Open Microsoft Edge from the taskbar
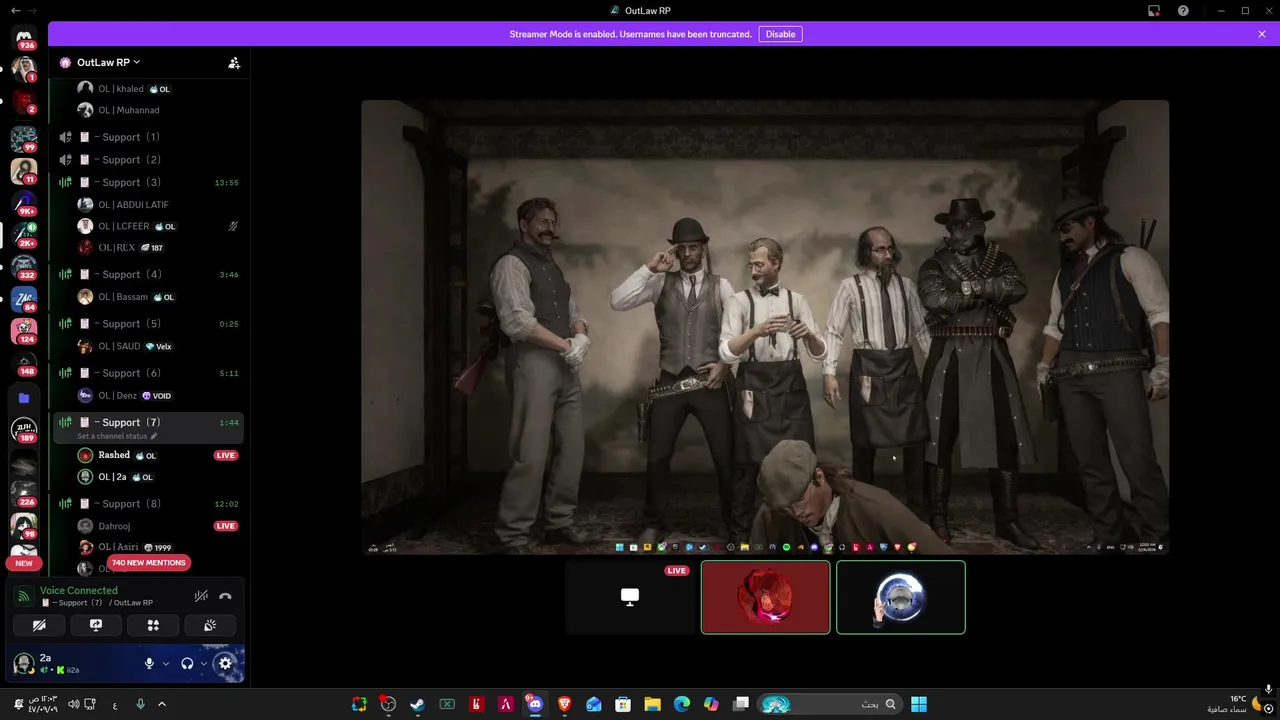 click(682, 704)
